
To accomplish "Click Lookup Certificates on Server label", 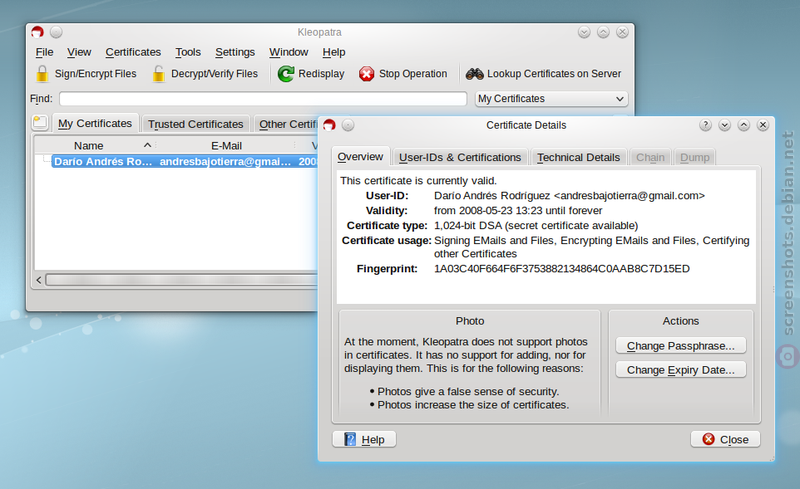I will click(x=554, y=74).
